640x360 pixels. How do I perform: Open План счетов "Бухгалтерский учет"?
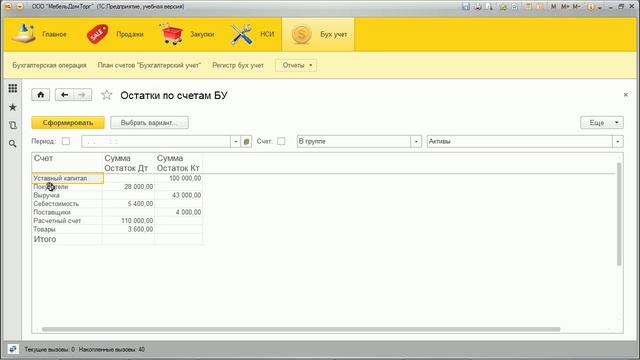(x=149, y=65)
